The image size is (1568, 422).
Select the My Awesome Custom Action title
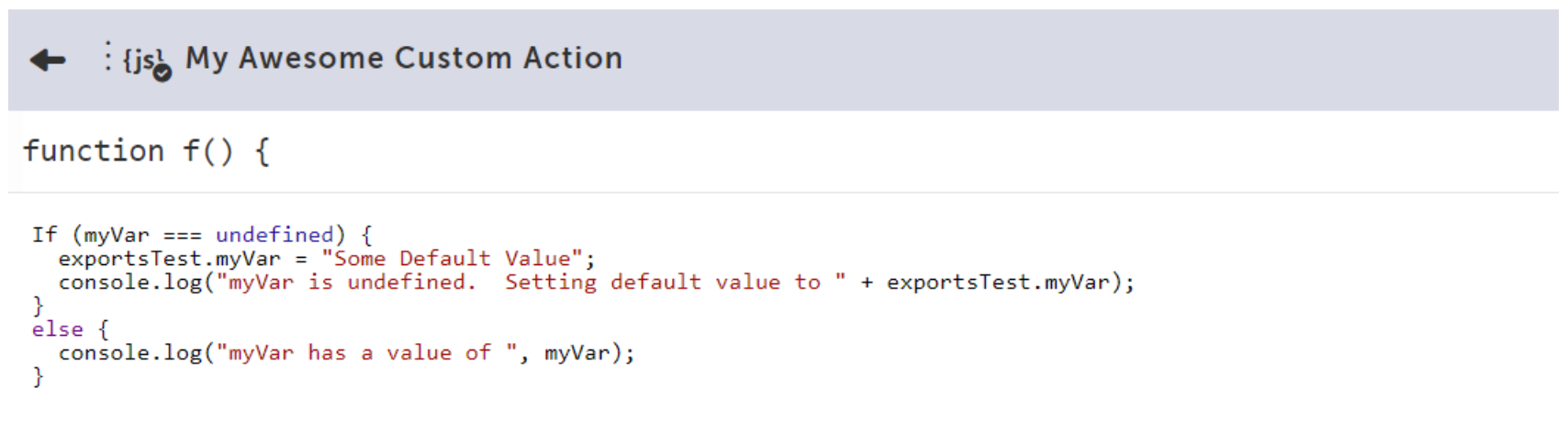(x=404, y=58)
